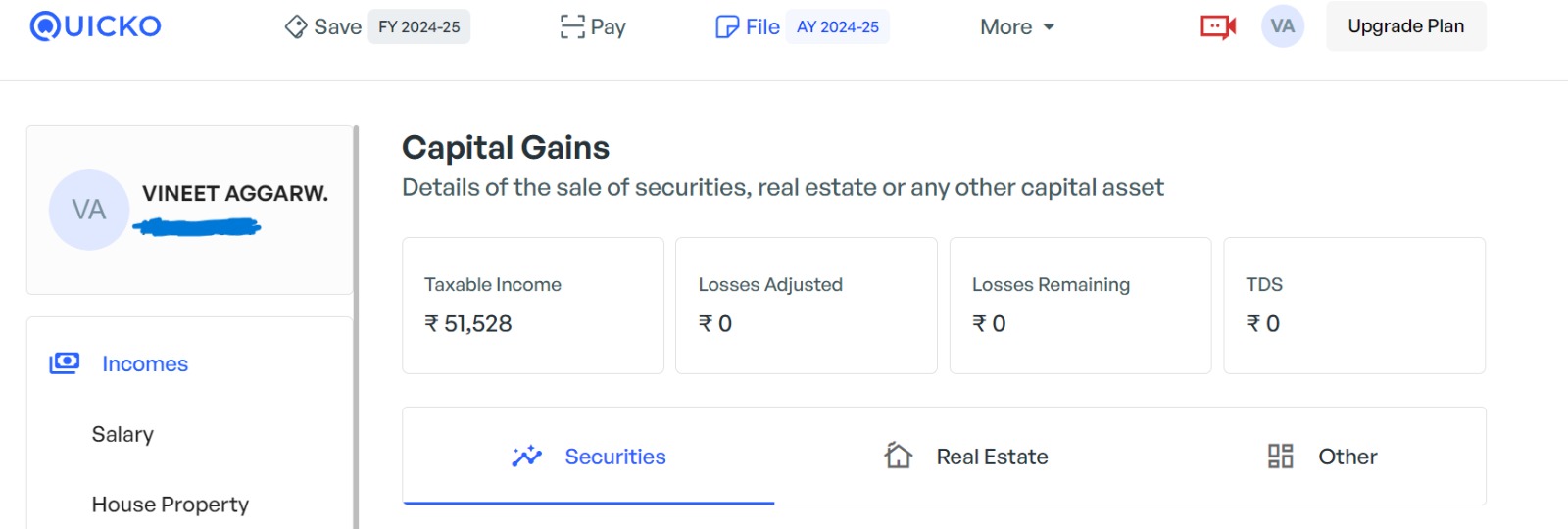
Task: Open Salary in the sidebar
Action: 122,434
